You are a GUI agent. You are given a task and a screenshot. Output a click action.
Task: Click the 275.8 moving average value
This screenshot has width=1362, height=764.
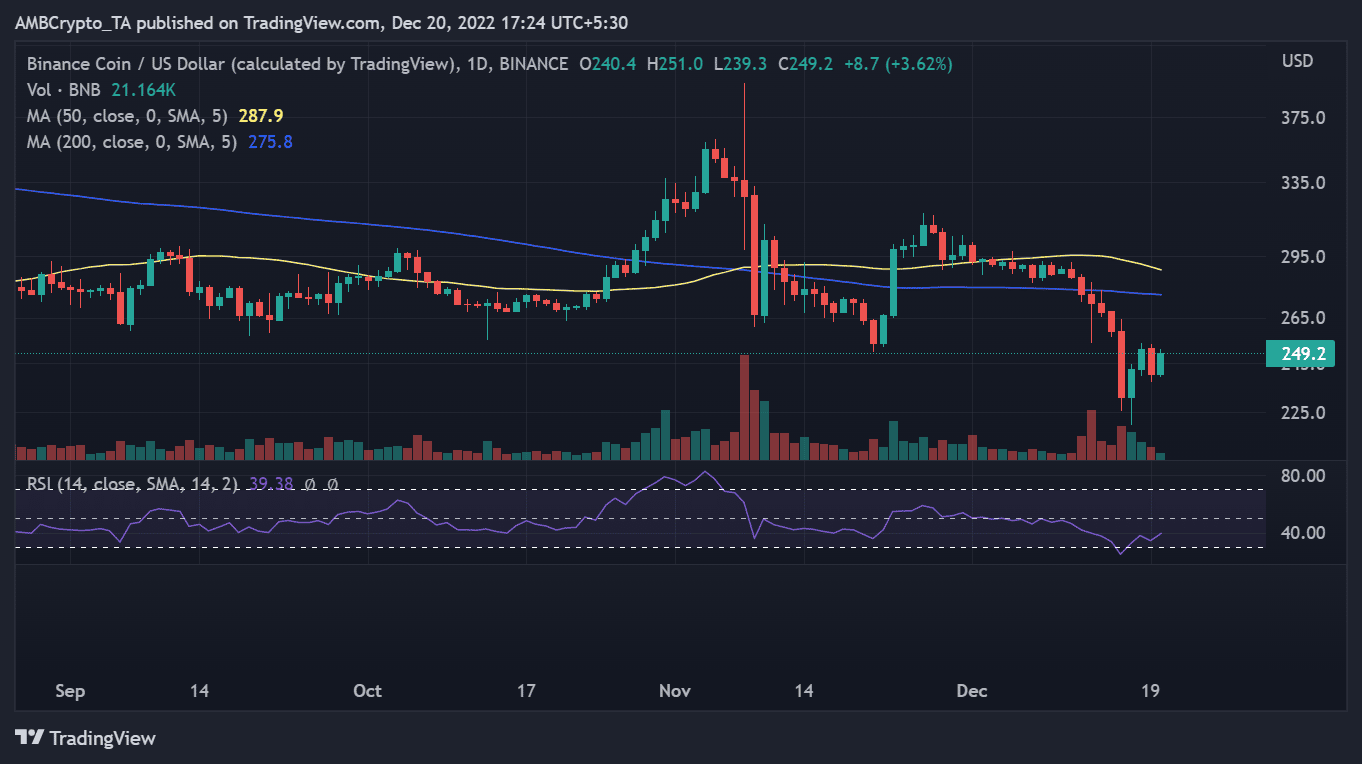click(x=270, y=142)
